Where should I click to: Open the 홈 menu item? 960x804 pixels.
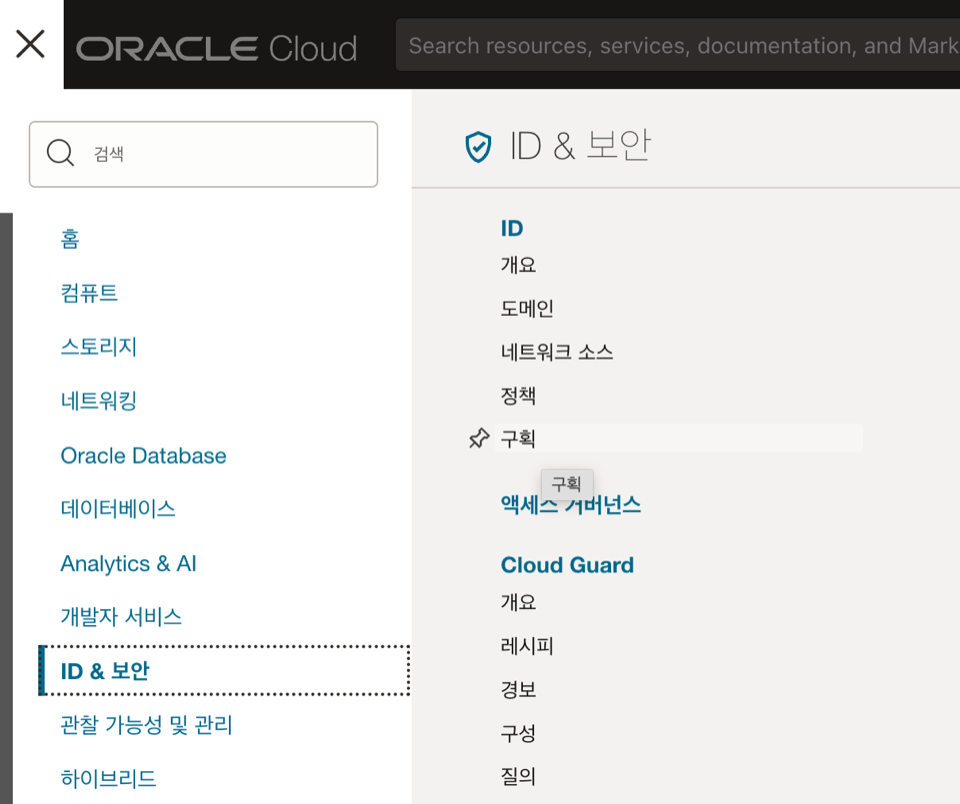[70, 239]
